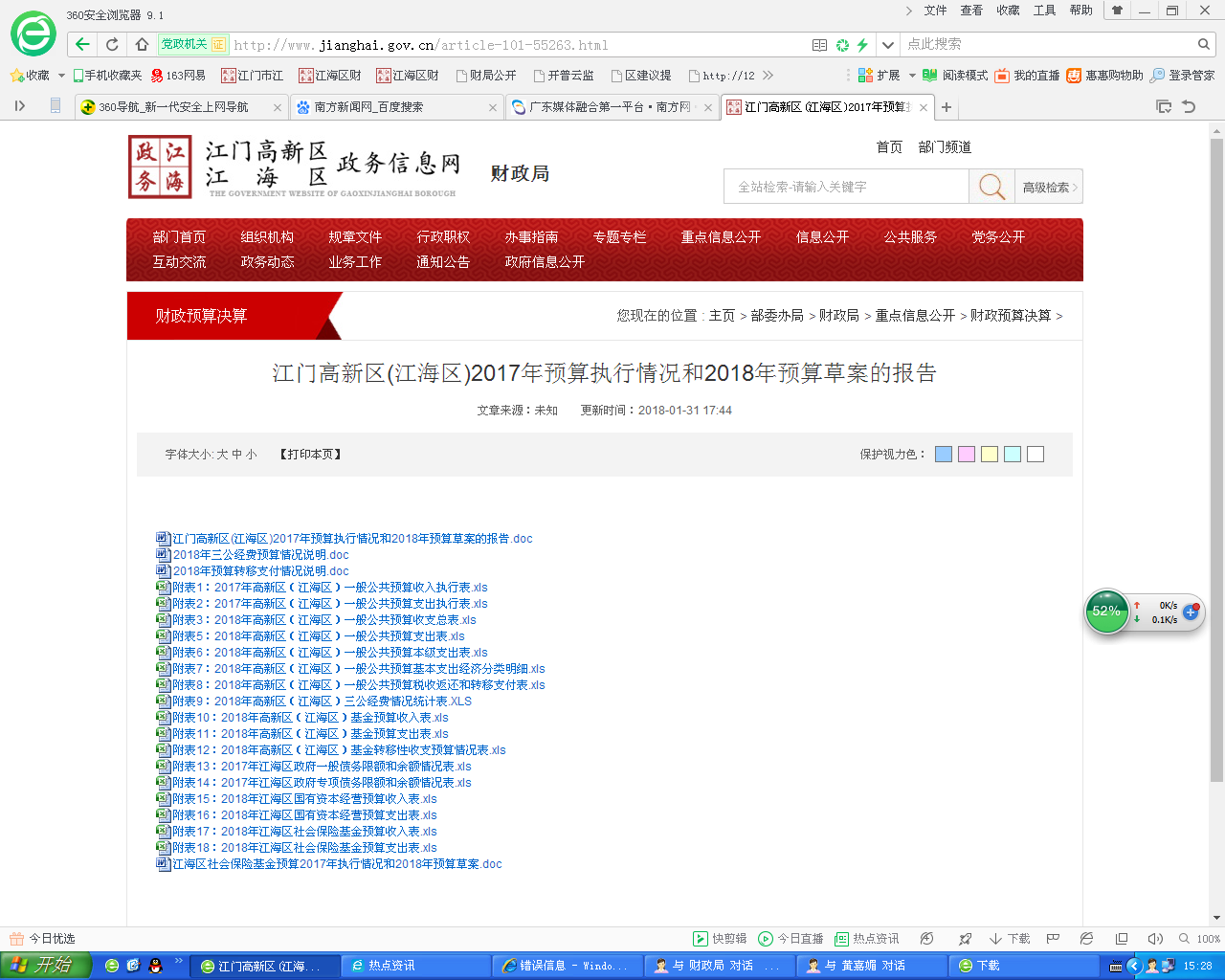Click the 部门频道 link
The height and width of the screenshot is (980, 1225).
pyautogui.click(x=945, y=147)
